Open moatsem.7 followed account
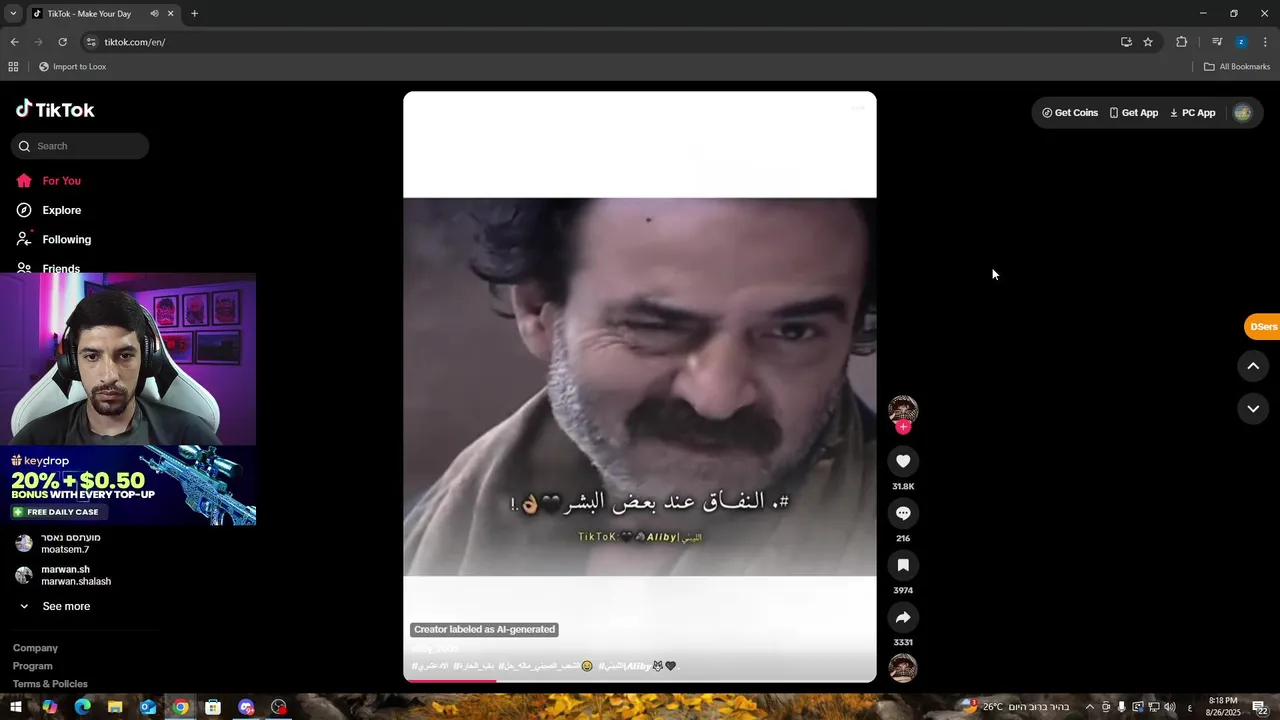Image resolution: width=1280 pixels, height=720 pixels. click(x=64, y=543)
